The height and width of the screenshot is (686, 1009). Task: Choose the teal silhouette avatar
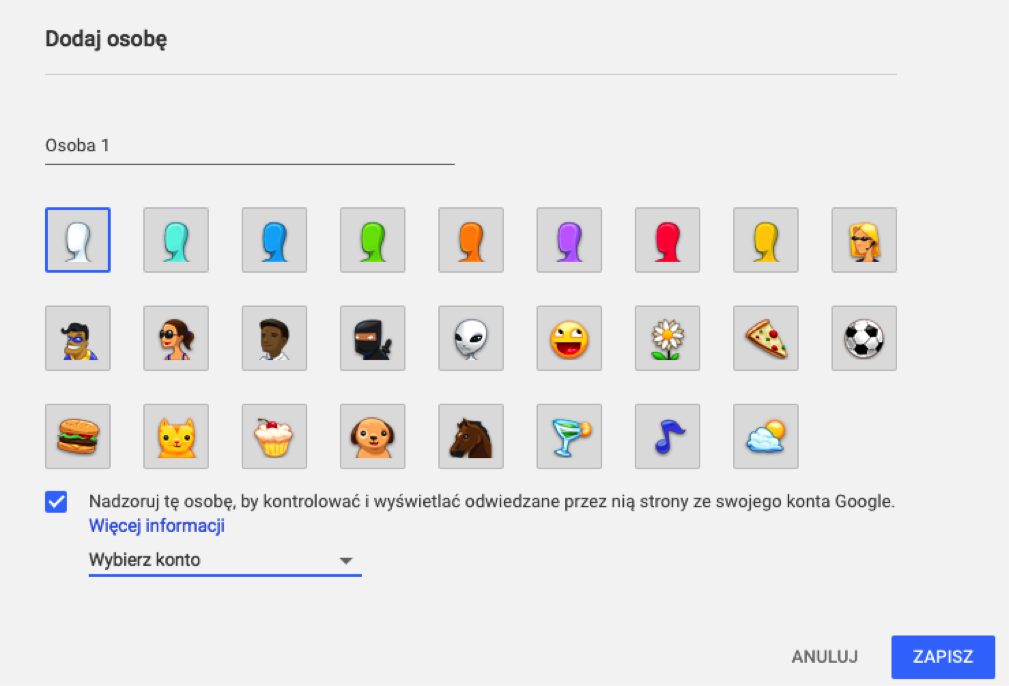tap(176, 240)
